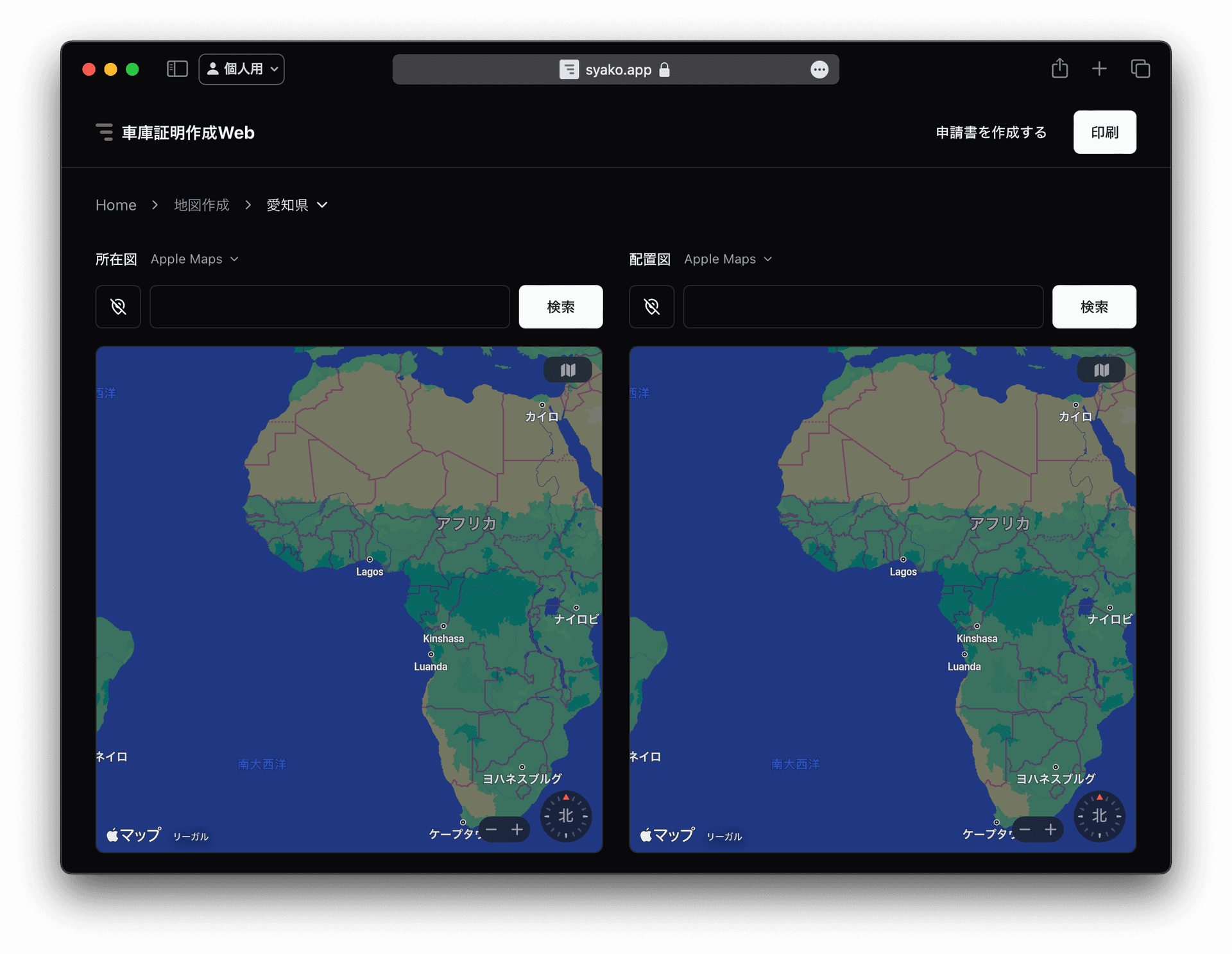Click the compass on the left map
The width and height of the screenshot is (1232, 954).
click(565, 816)
